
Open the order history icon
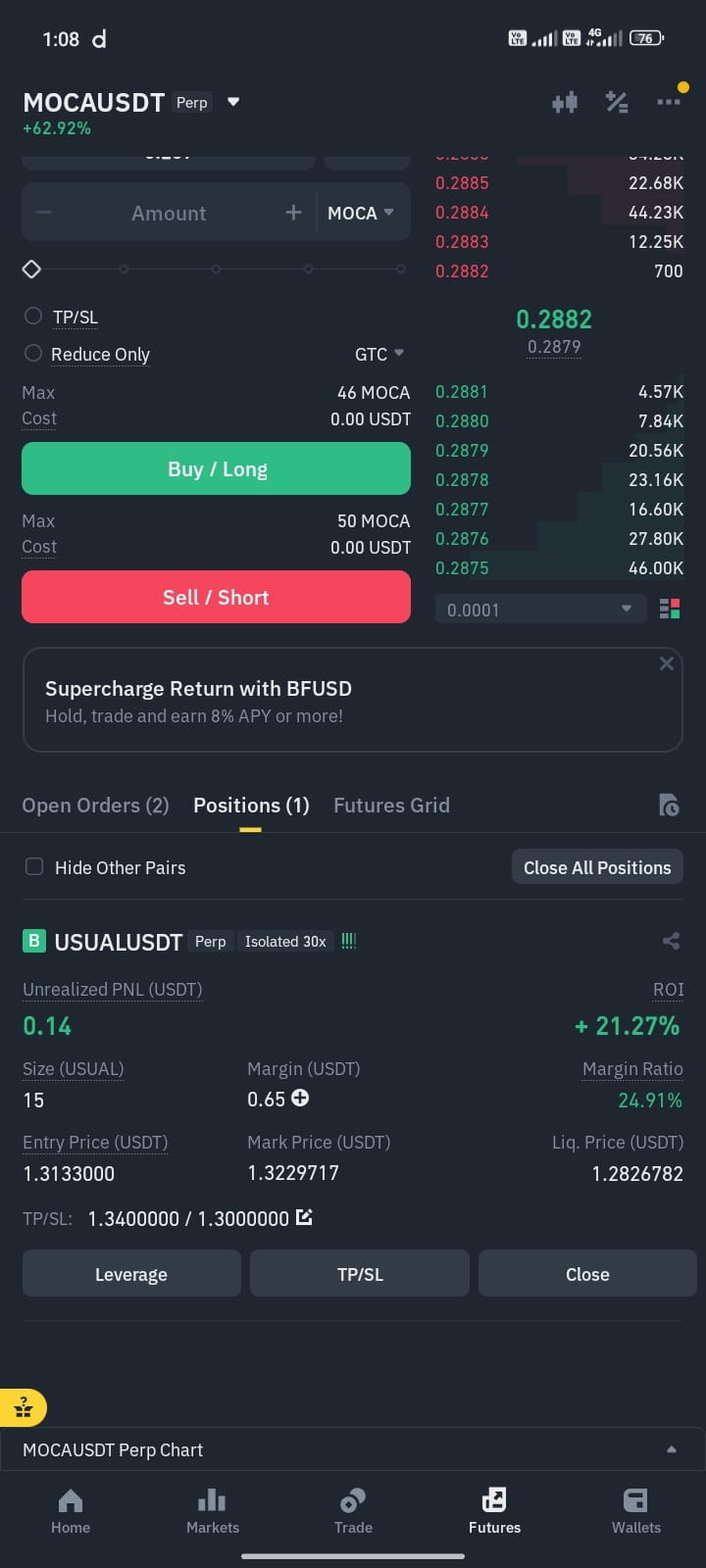pos(669,806)
